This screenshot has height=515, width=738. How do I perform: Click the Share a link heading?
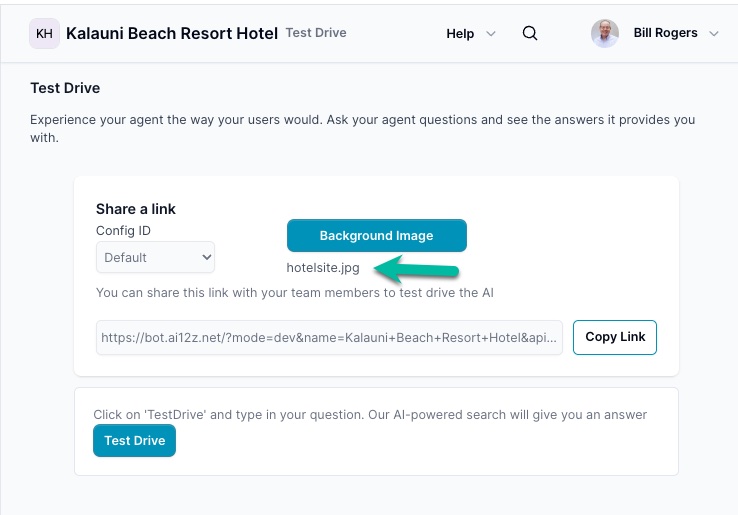136,209
